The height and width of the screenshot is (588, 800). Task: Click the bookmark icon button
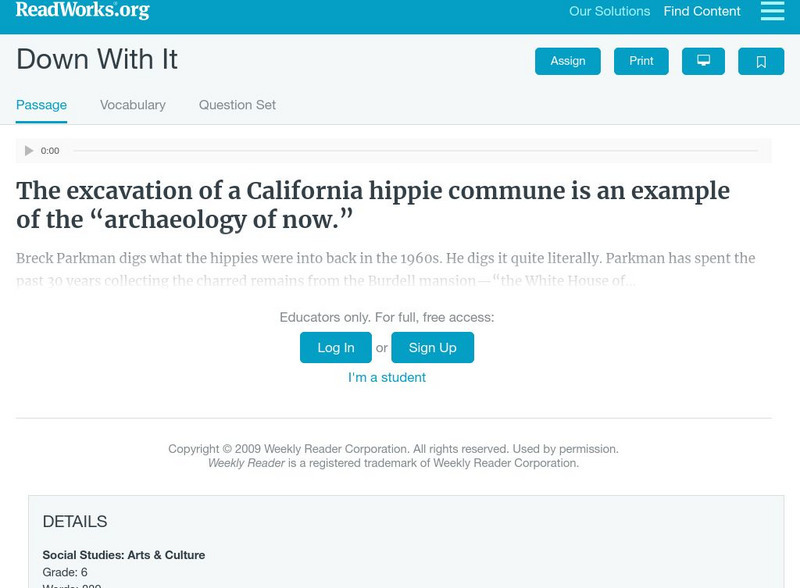761,61
